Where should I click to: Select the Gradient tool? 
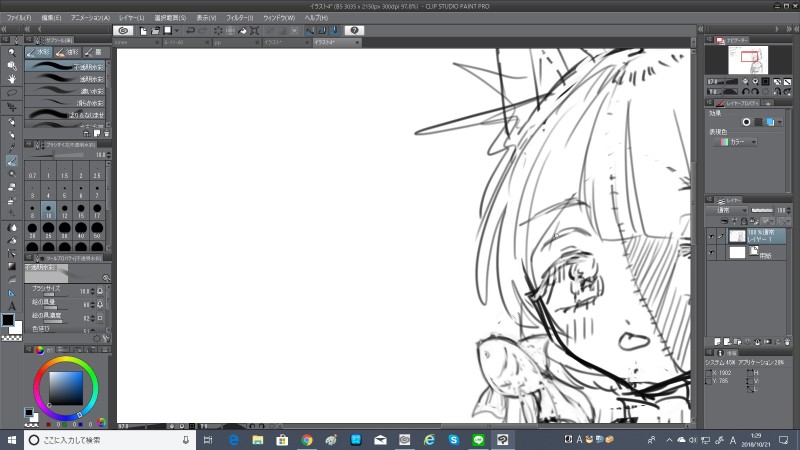(x=12, y=266)
